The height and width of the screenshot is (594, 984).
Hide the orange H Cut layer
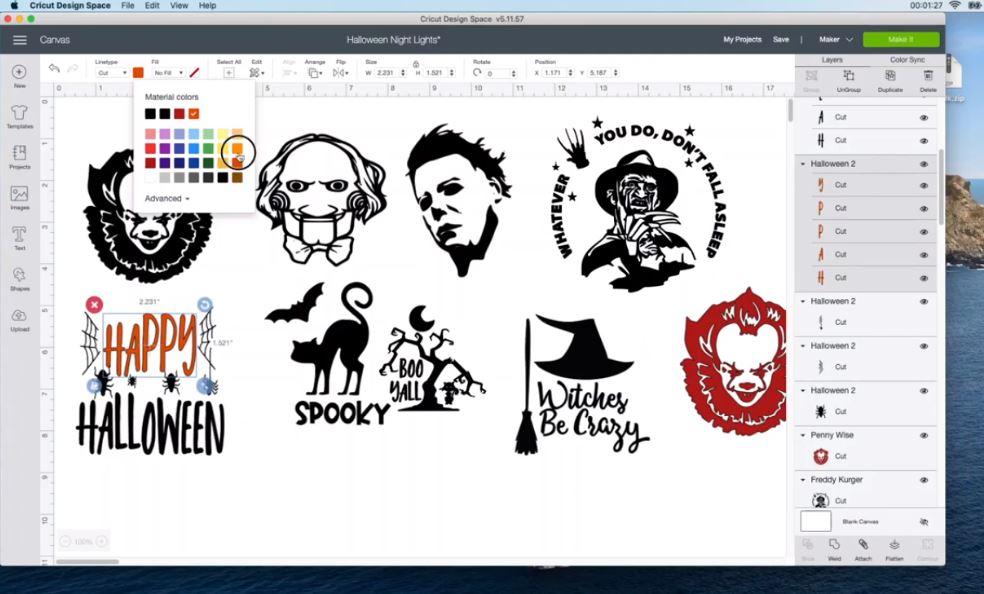[x=924, y=278]
